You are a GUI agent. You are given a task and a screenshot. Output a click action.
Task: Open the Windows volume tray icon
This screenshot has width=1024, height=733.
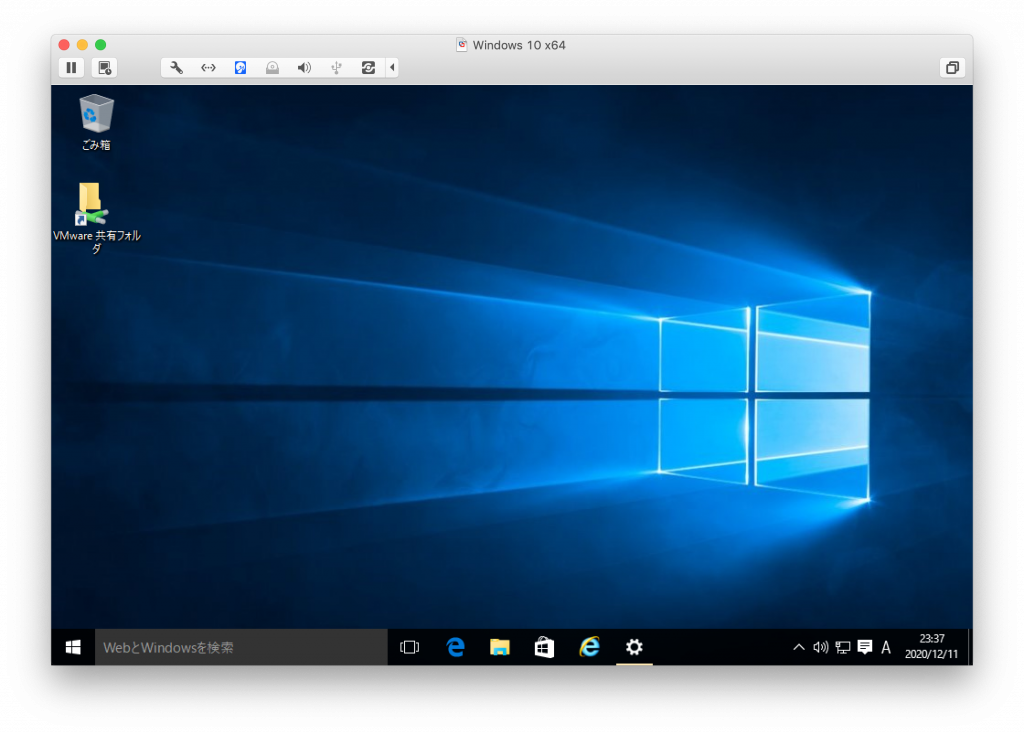pos(820,647)
